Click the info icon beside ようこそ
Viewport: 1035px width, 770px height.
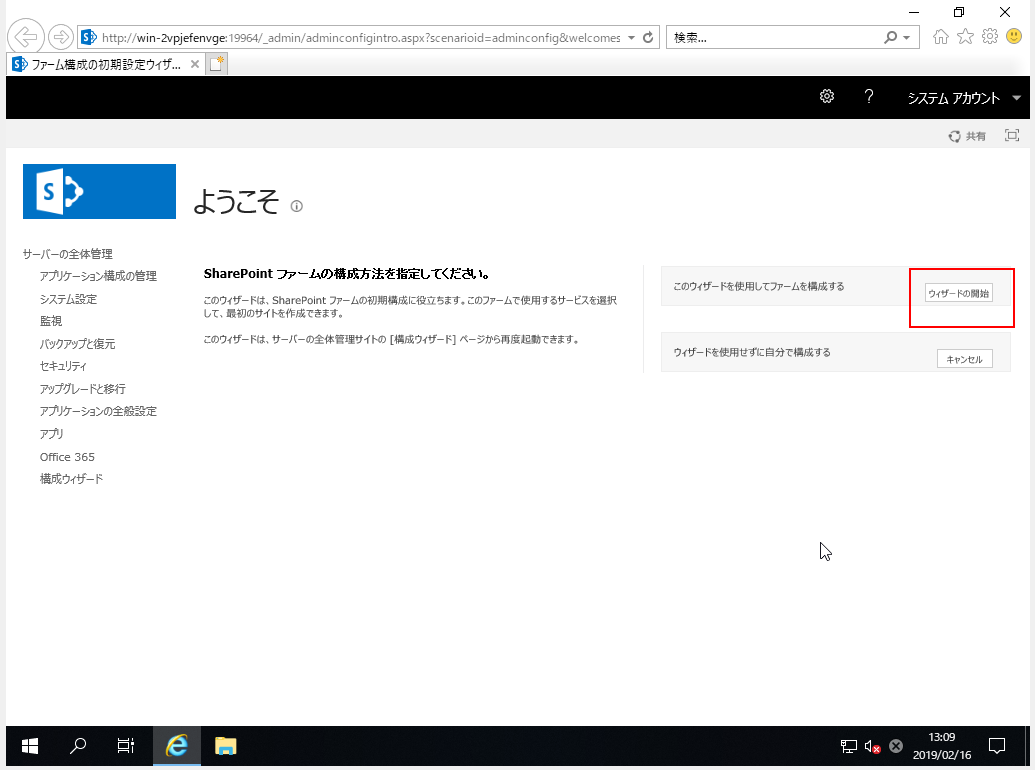297,206
